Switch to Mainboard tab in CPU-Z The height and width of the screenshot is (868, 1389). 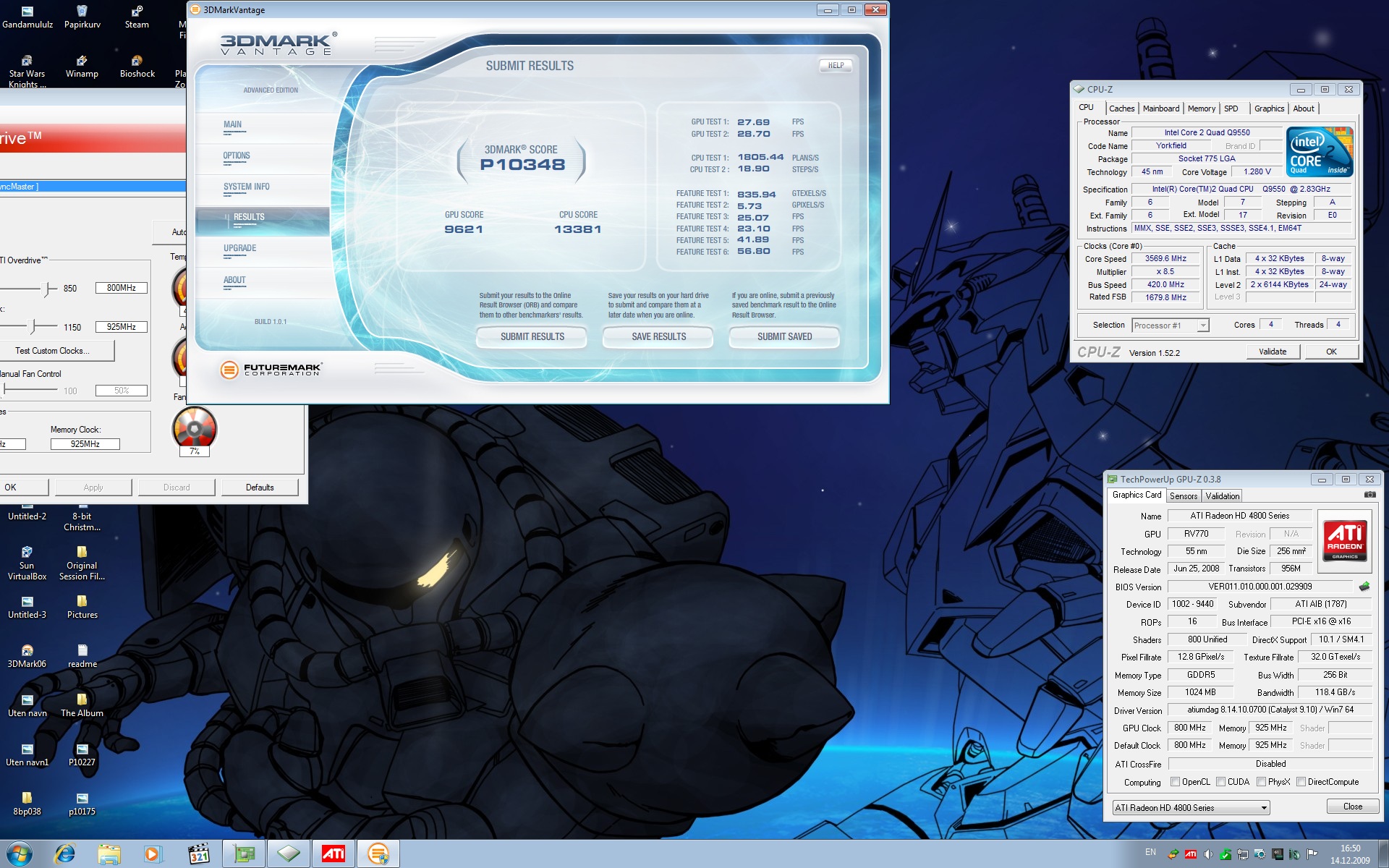point(1160,109)
